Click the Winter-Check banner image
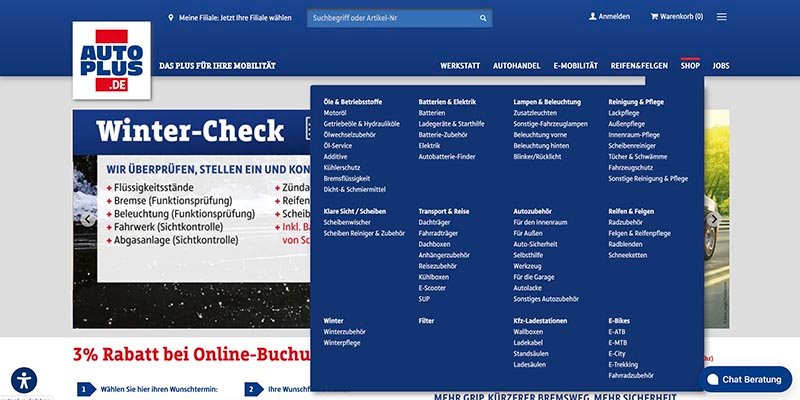The height and width of the screenshot is (400, 800). pyautogui.click(x=190, y=220)
